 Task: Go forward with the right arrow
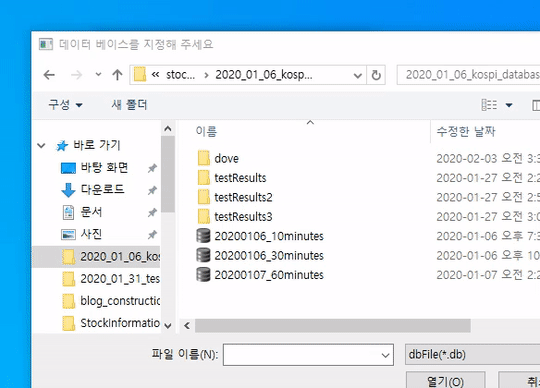coord(76,75)
